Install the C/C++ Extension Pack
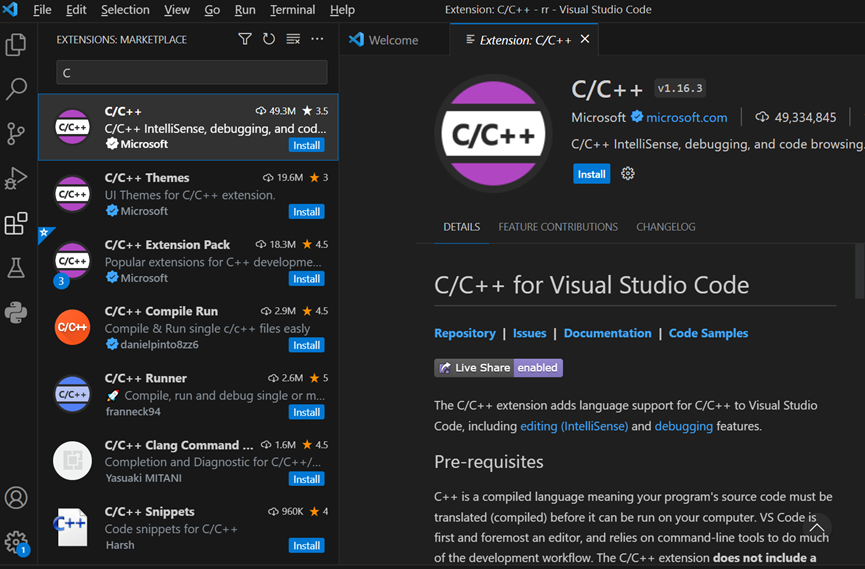The image size is (865, 569). (x=306, y=279)
